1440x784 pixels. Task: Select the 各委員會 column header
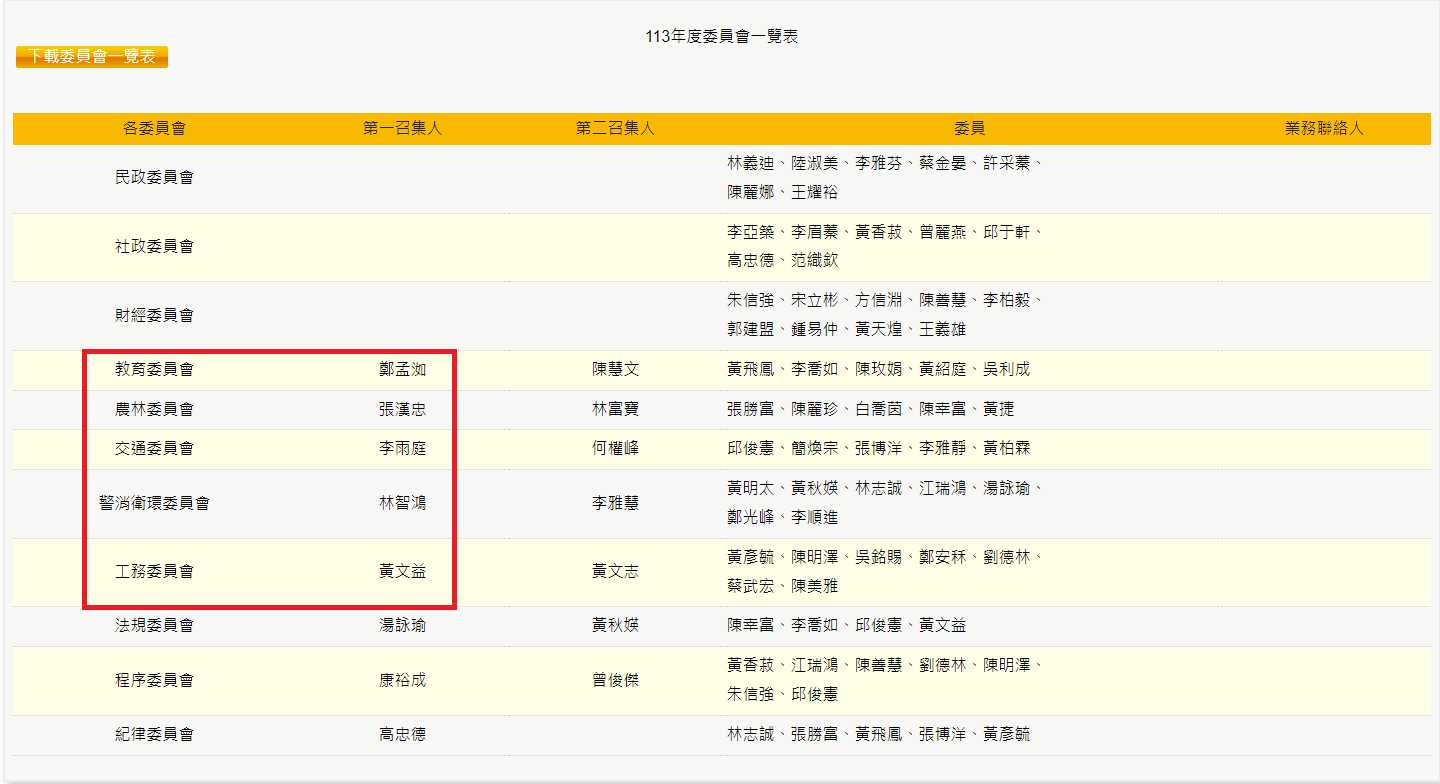pos(154,129)
